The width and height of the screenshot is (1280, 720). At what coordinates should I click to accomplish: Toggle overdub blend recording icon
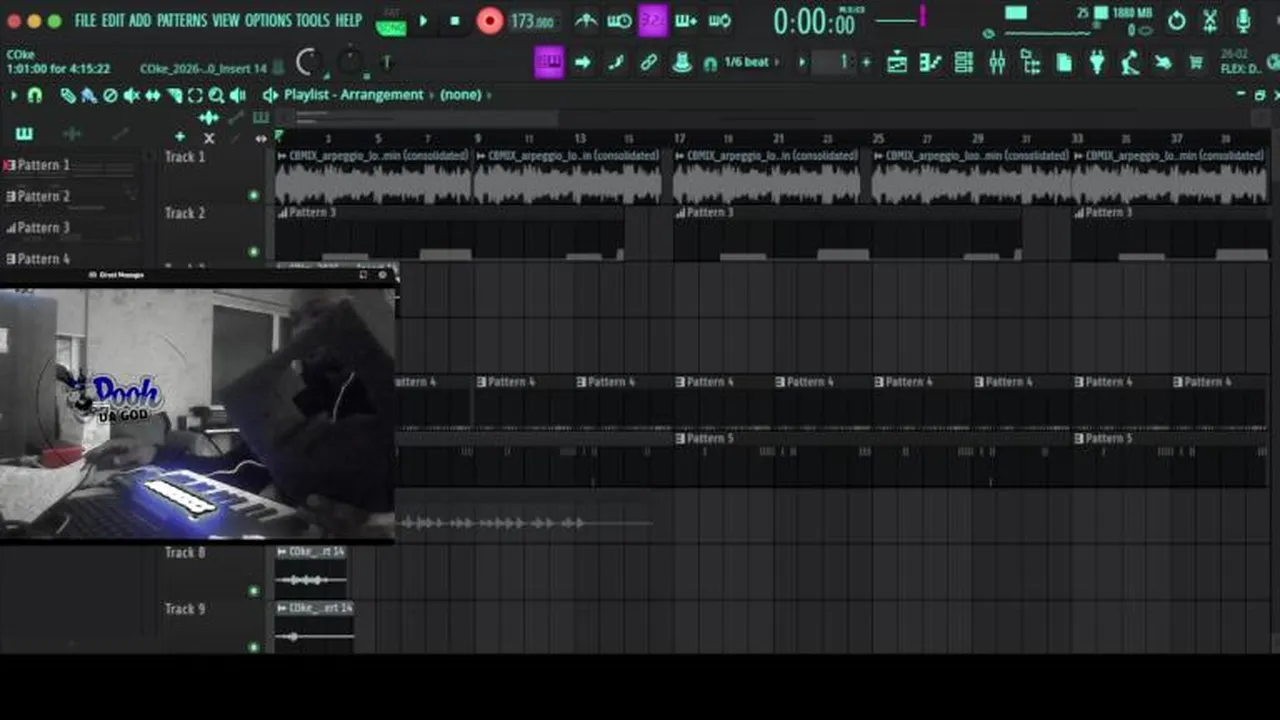686,20
